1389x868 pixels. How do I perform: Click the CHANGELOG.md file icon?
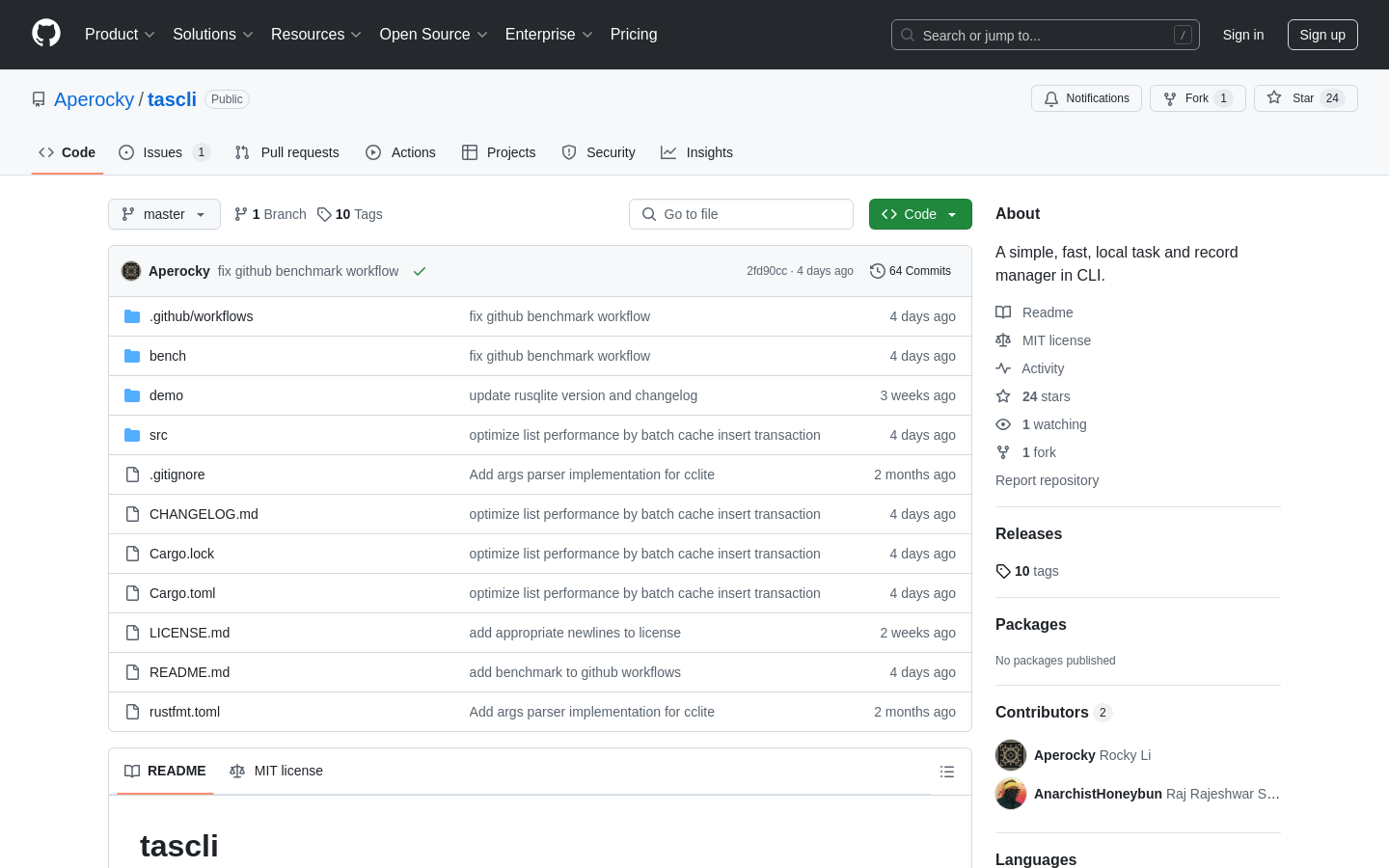pyautogui.click(x=132, y=514)
